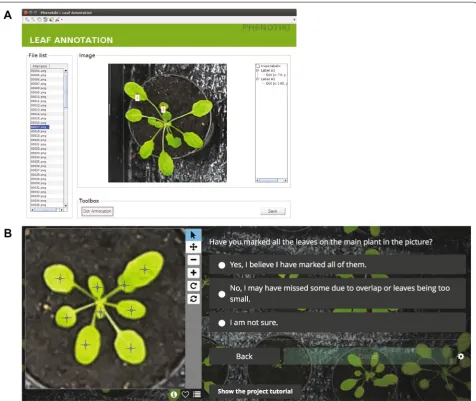Click the first icon in the Phenotiki toolbar
The height and width of the screenshot is (401, 476).
point(27,20)
